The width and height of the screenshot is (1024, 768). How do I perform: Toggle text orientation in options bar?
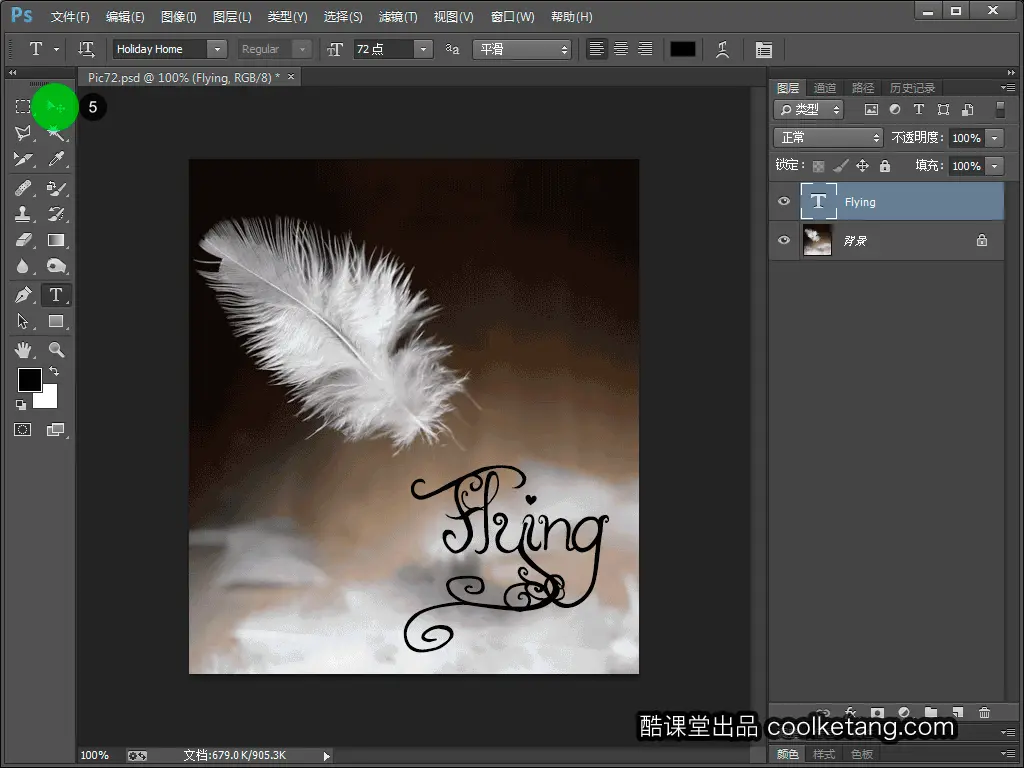(x=86, y=49)
